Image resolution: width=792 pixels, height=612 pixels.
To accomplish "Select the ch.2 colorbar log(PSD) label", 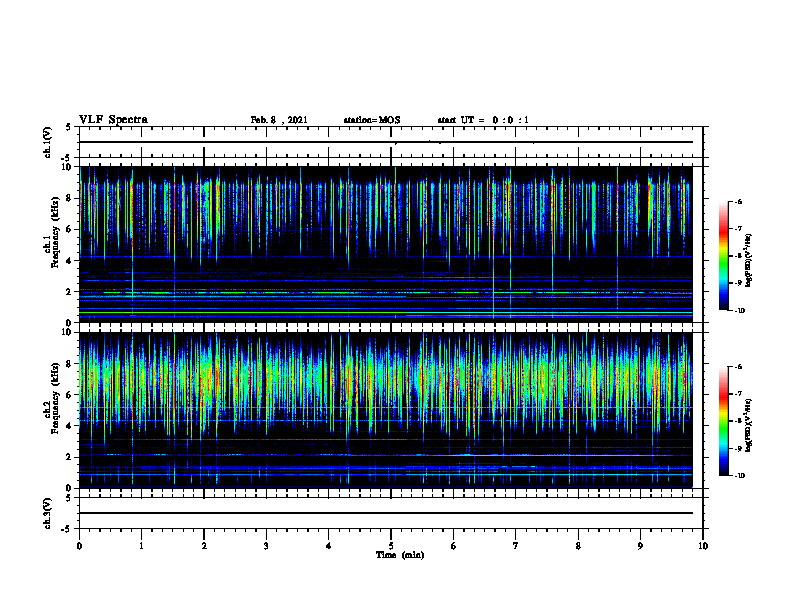I will (749, 425).
